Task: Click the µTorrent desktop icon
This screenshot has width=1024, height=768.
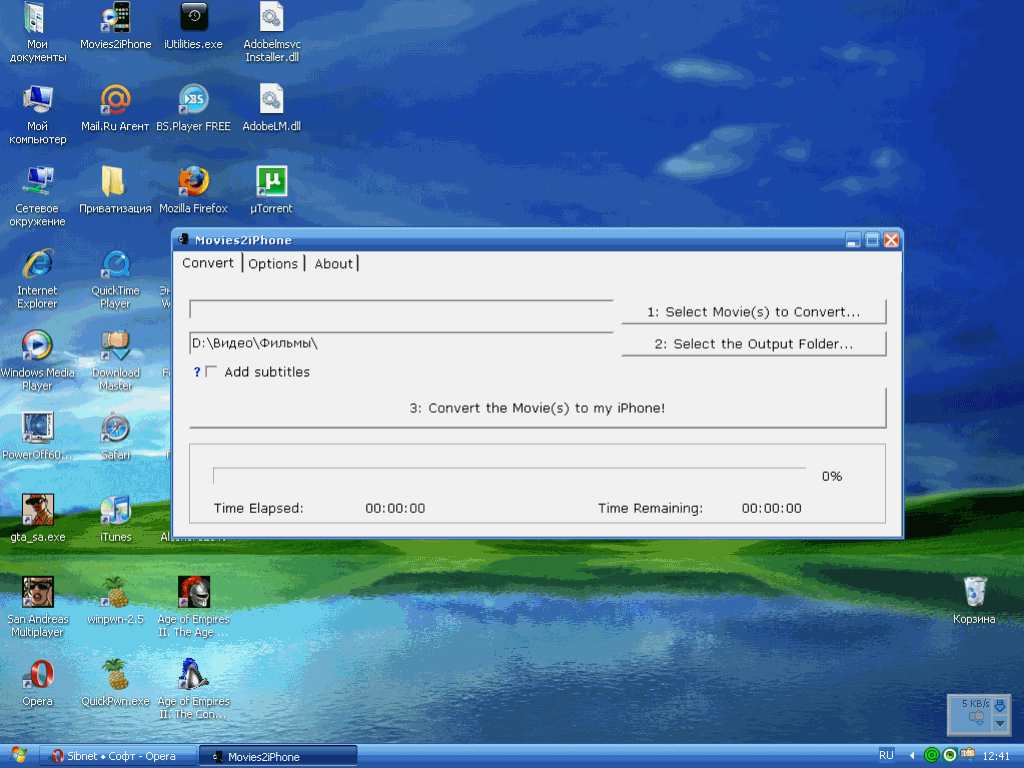Action: point(271,182)
